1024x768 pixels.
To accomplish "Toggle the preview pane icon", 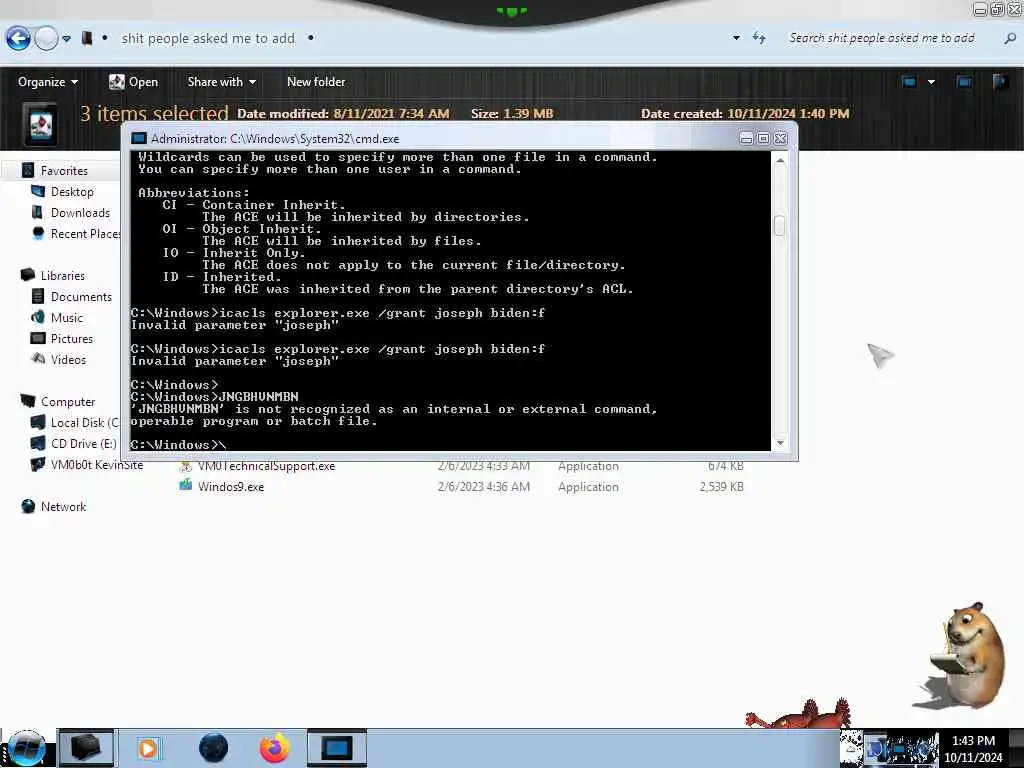I will [x=964, y=82].
